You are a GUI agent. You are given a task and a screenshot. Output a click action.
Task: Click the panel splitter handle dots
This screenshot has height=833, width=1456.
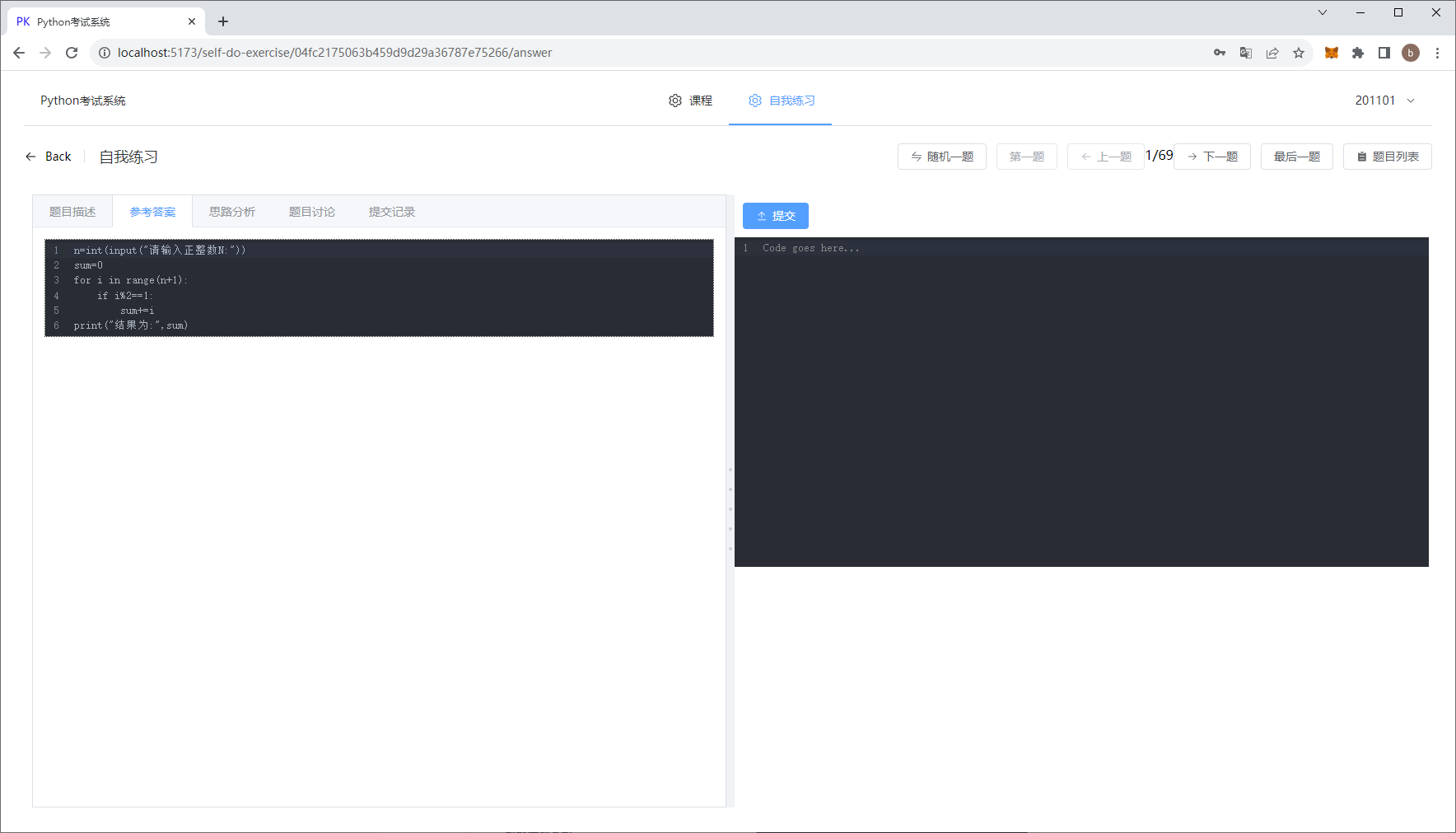click(730, 509)
